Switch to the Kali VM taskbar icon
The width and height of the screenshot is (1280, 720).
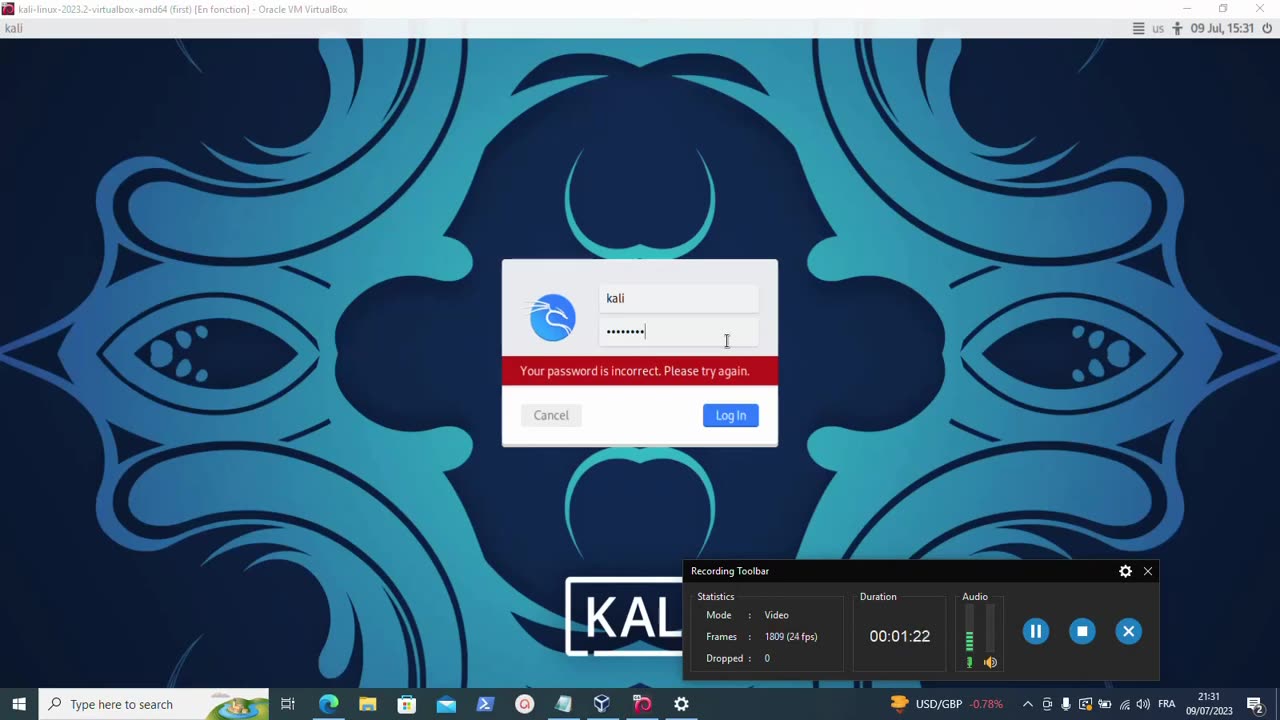click(642, 704)
